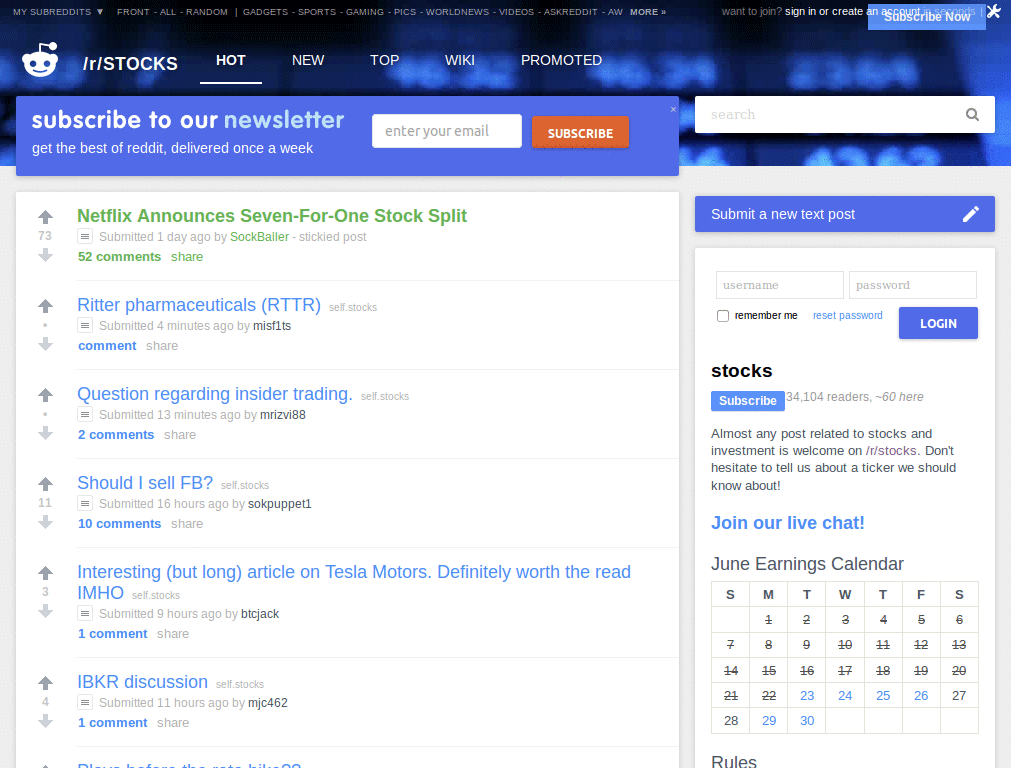
Task: Open the MY SUBREDDITS dropdown
Action: click(x=58, y=12)
